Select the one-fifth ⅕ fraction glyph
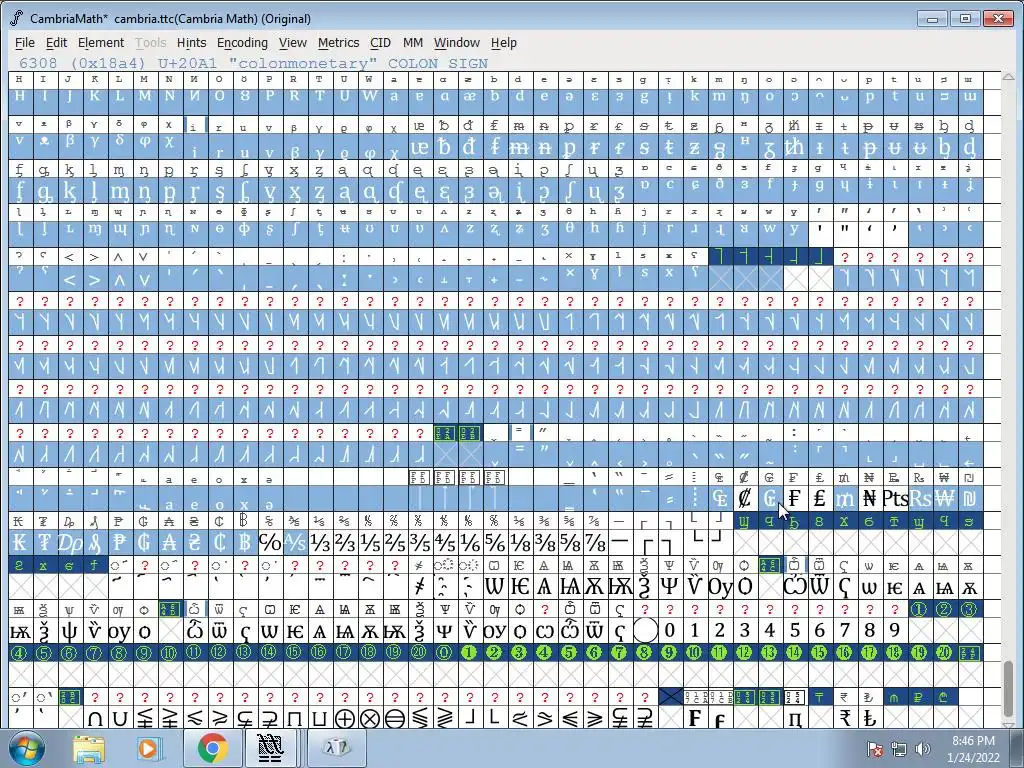 (369, 543)
